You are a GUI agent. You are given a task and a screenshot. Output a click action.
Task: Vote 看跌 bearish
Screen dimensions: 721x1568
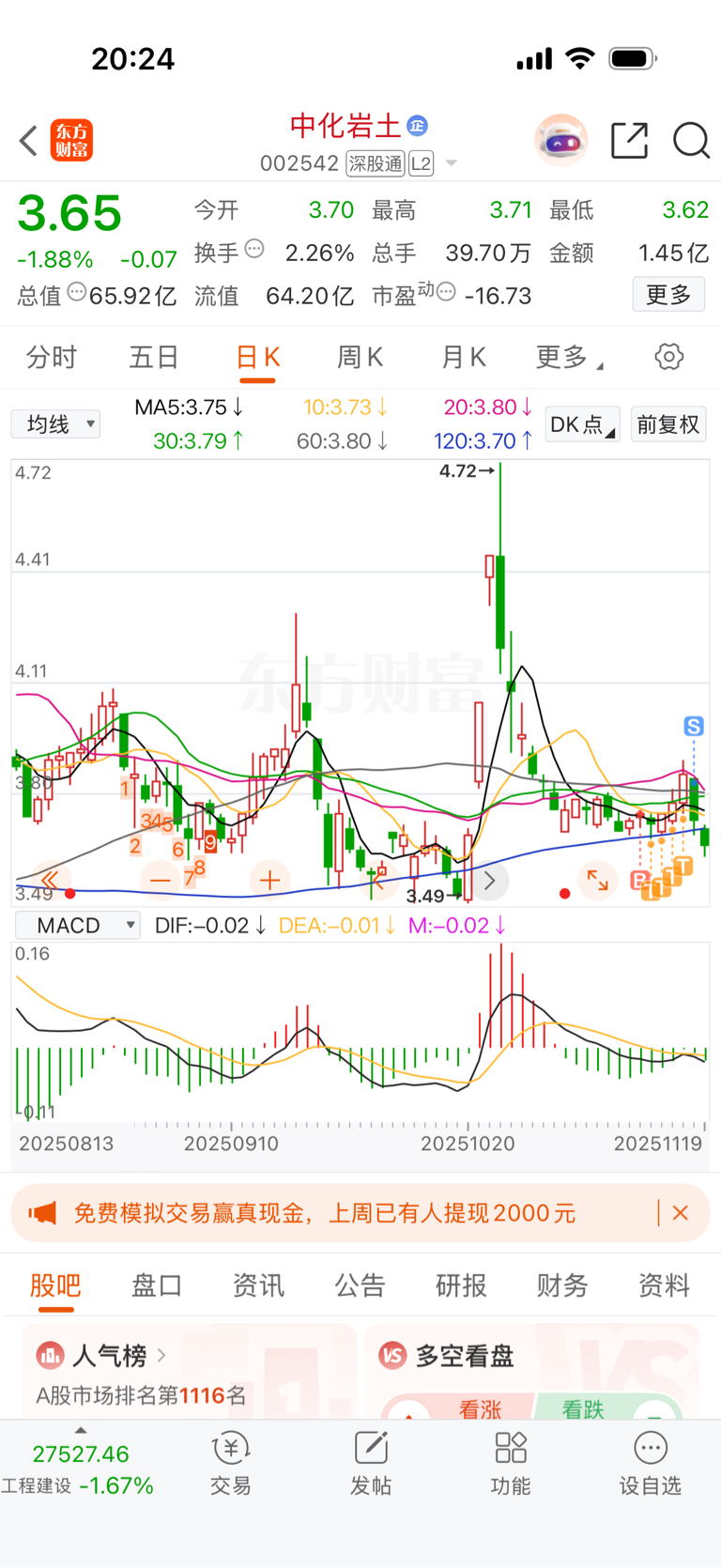point(583,1408)
